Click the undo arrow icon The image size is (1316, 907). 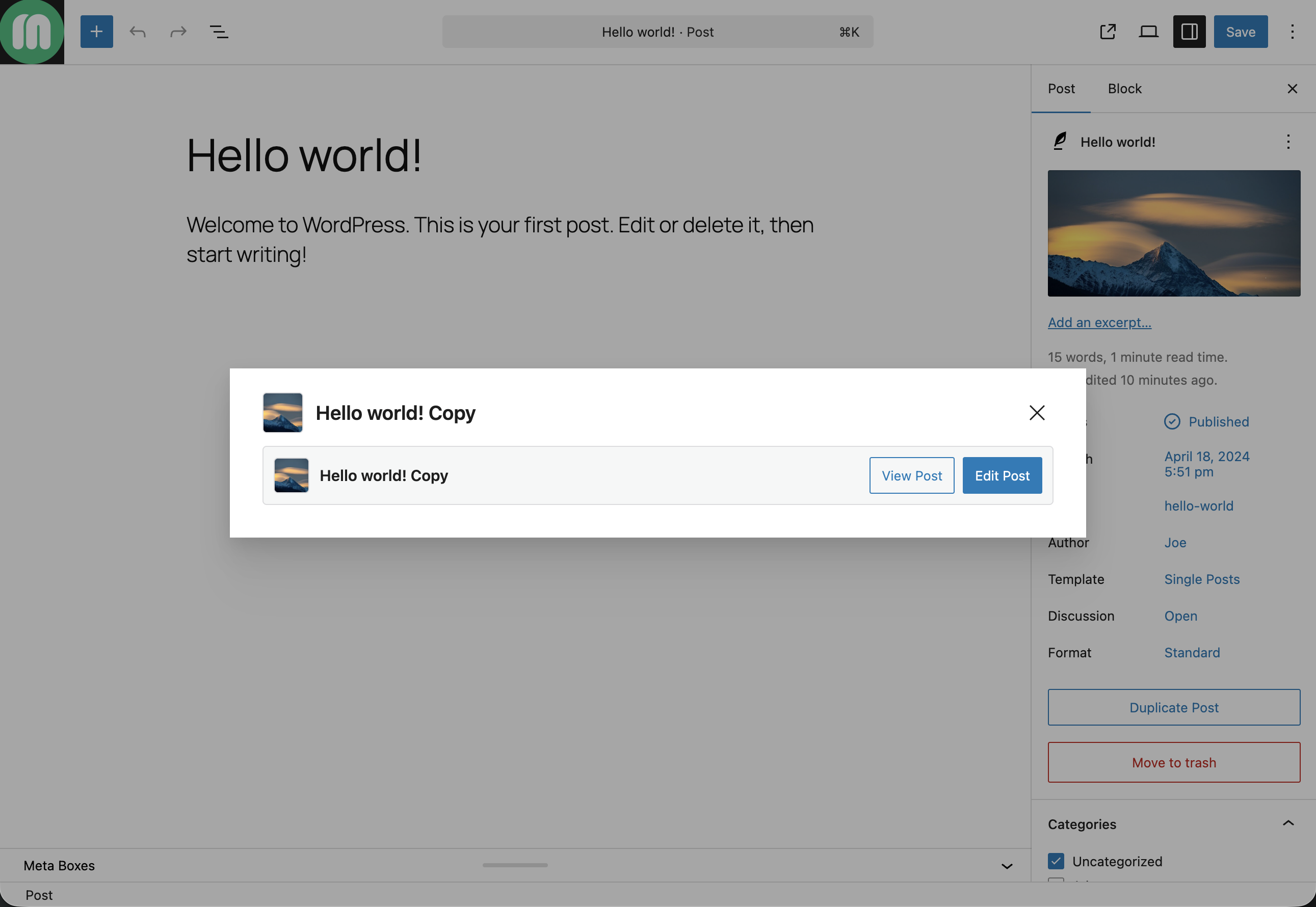[138, 32]
